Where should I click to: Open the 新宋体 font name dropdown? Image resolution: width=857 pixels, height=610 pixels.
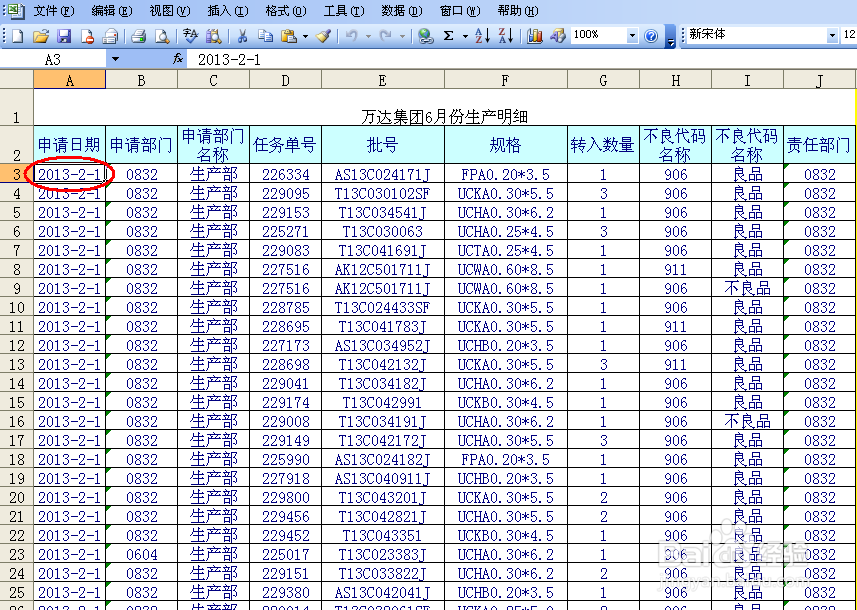point(832,36)
